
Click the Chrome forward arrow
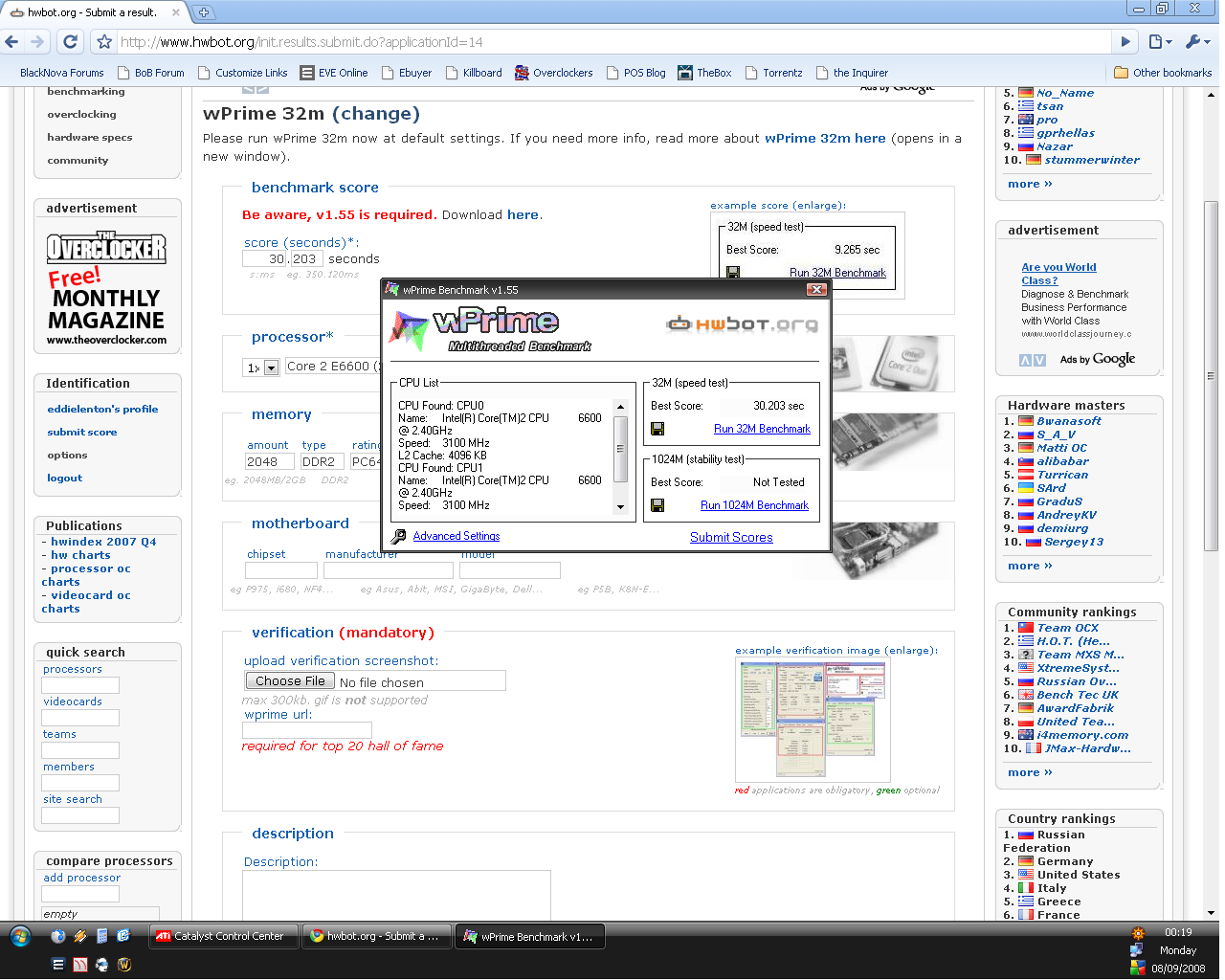click(x=37, y=42)
